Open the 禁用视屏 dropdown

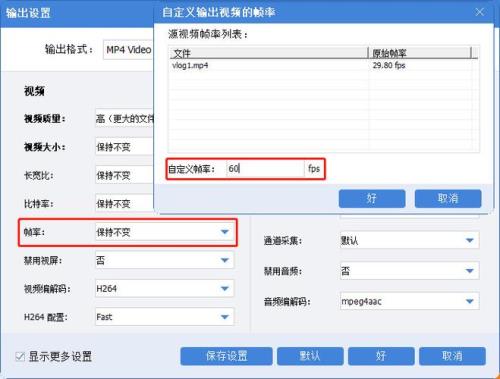pyautogui.click(x=165, y=260)
